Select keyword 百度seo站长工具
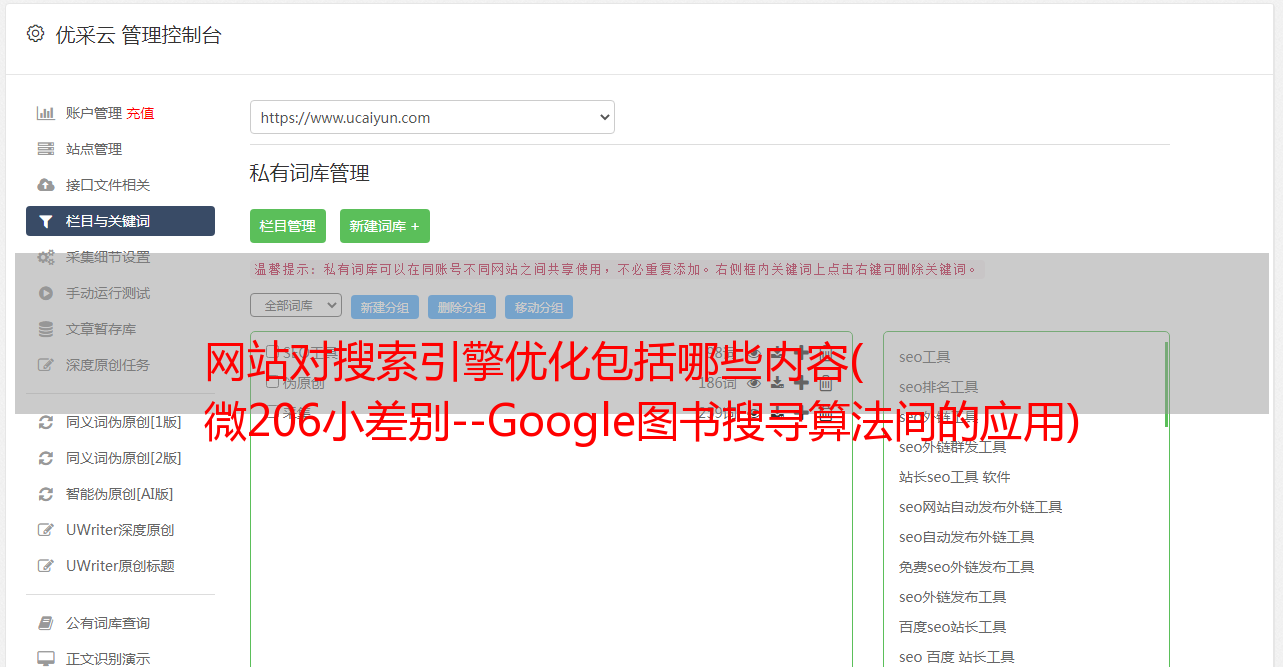The width and height of the screenshot is (1283, 667). point(952,627)
